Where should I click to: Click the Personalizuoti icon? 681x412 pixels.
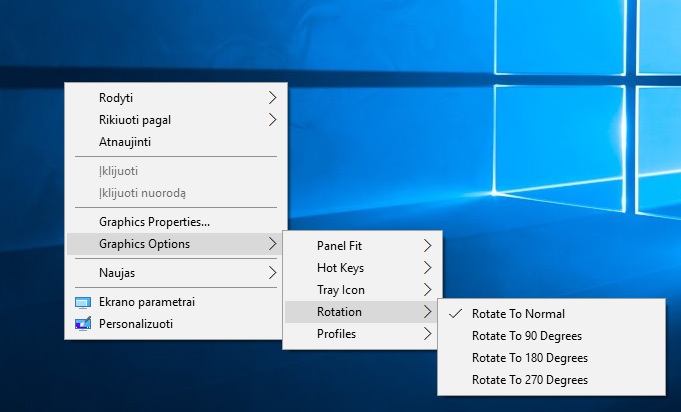click(82, 323)
